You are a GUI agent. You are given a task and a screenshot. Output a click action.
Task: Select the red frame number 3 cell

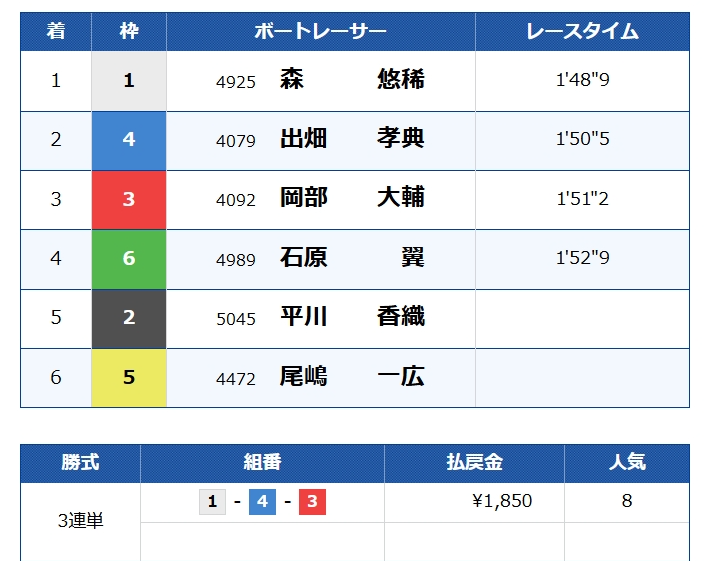point(129,199)
